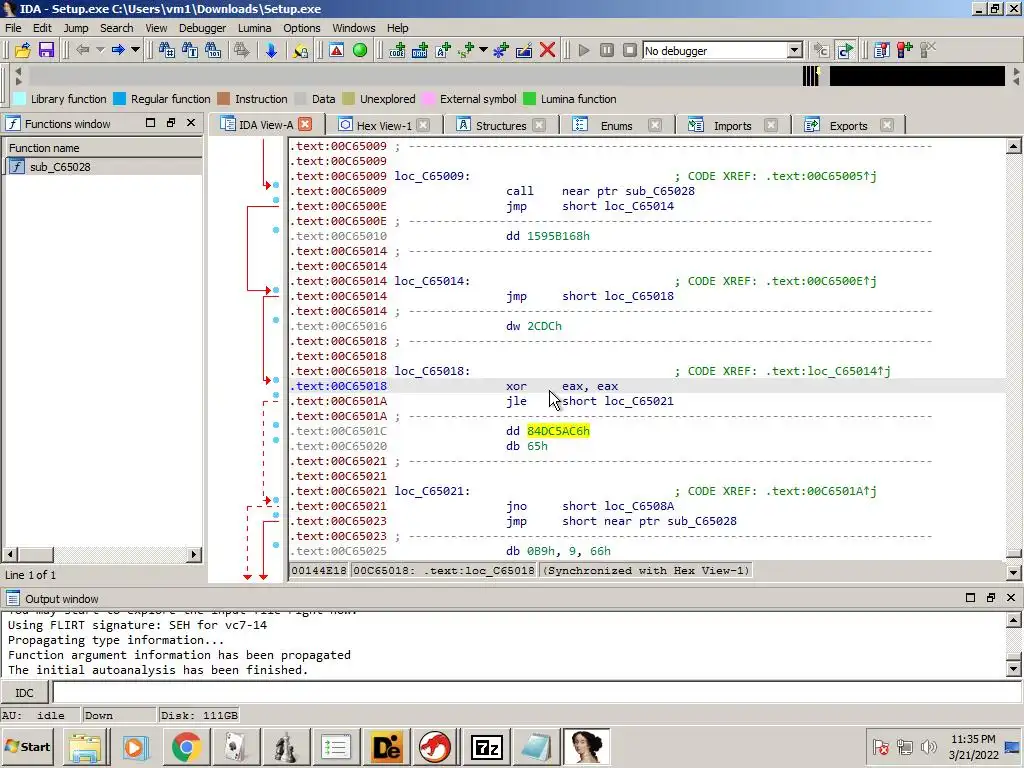
Task: Click the navigation band black region
Action: pyautogui.click(x=917, y=76)
